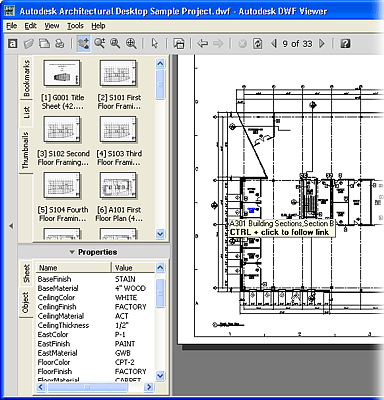This screenshot has width=384, height=400.
Task: Click the Print icon in toolbar
Action: 60,43
